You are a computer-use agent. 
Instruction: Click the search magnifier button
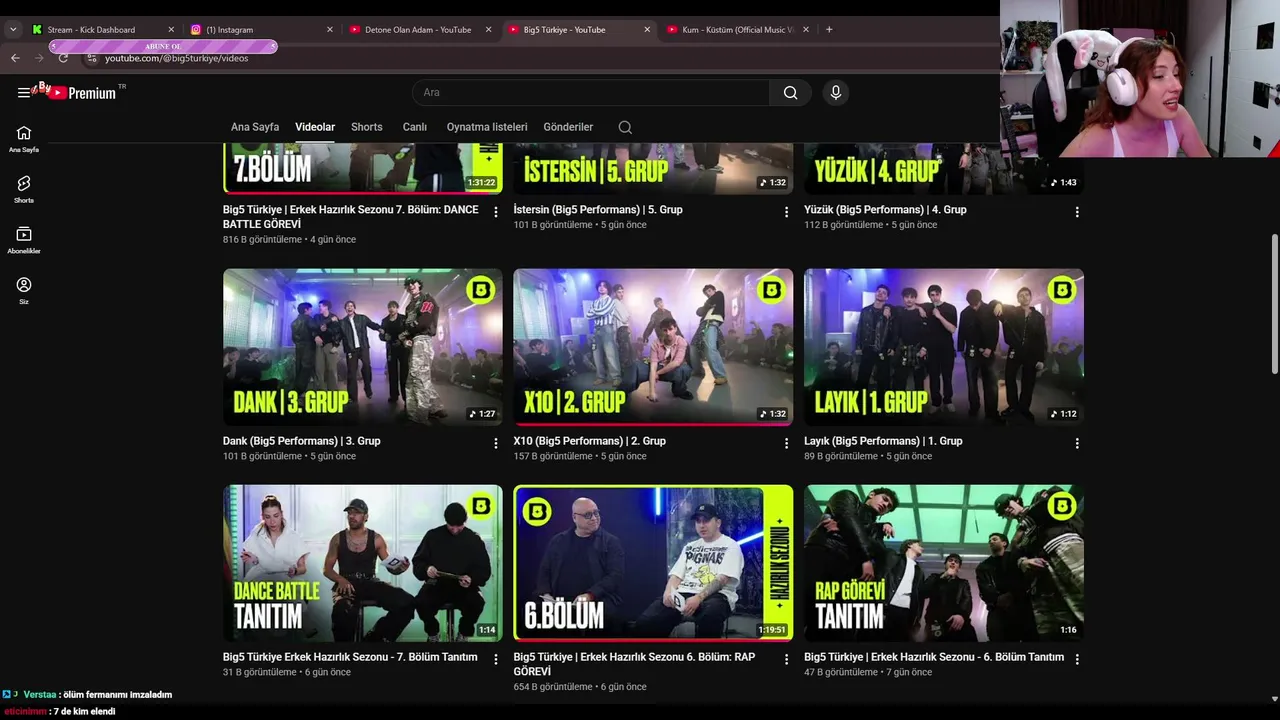click(790, 93)
